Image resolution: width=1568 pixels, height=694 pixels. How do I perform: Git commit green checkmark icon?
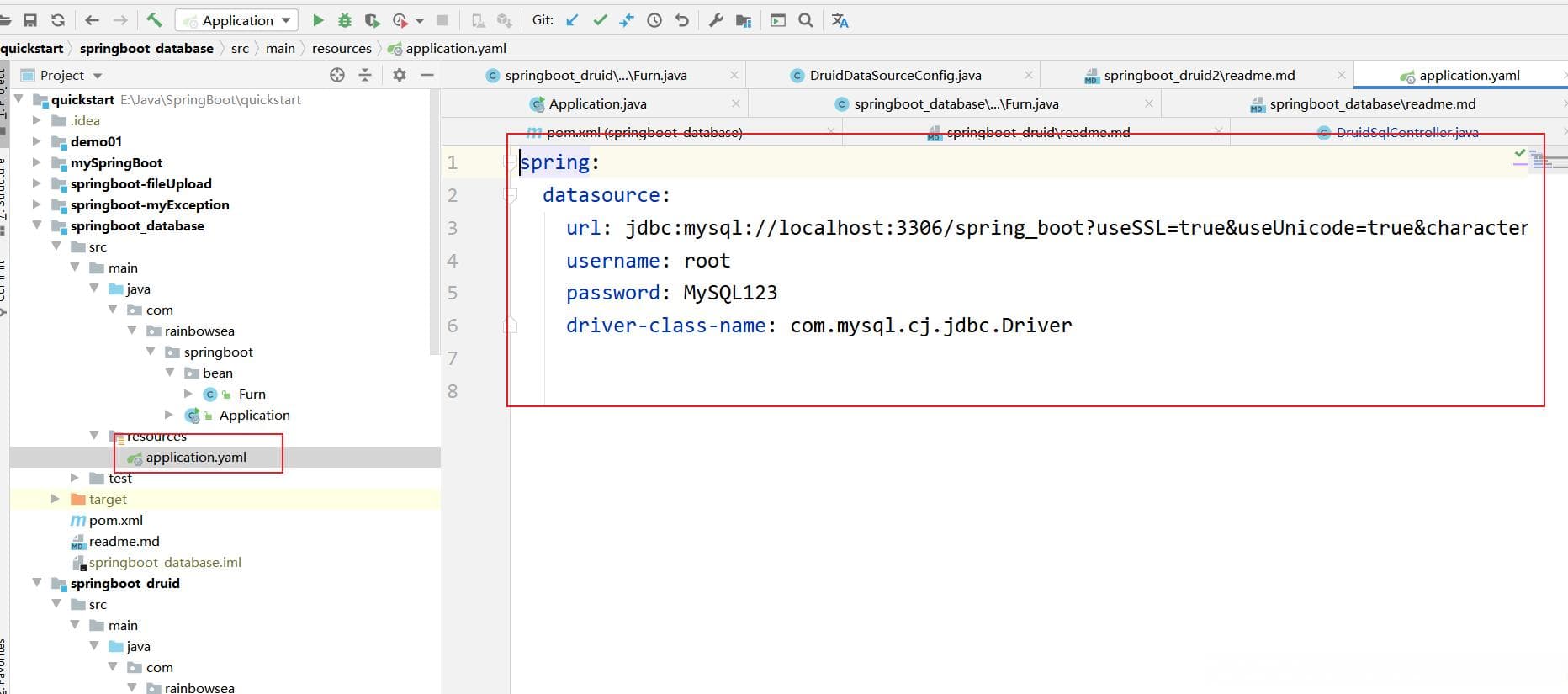click(x=600, y=20)
